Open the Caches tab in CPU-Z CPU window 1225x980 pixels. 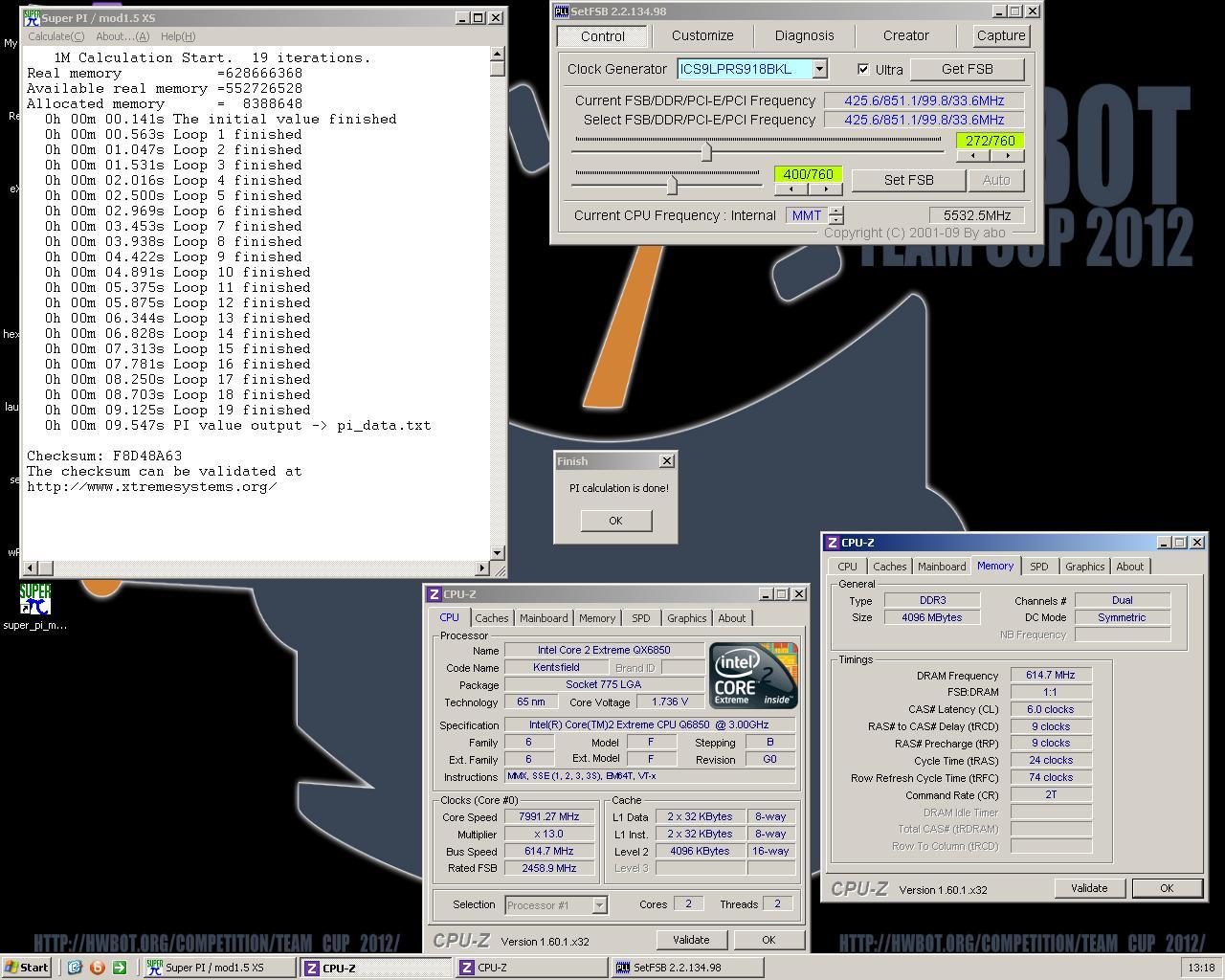click(491, 618)
